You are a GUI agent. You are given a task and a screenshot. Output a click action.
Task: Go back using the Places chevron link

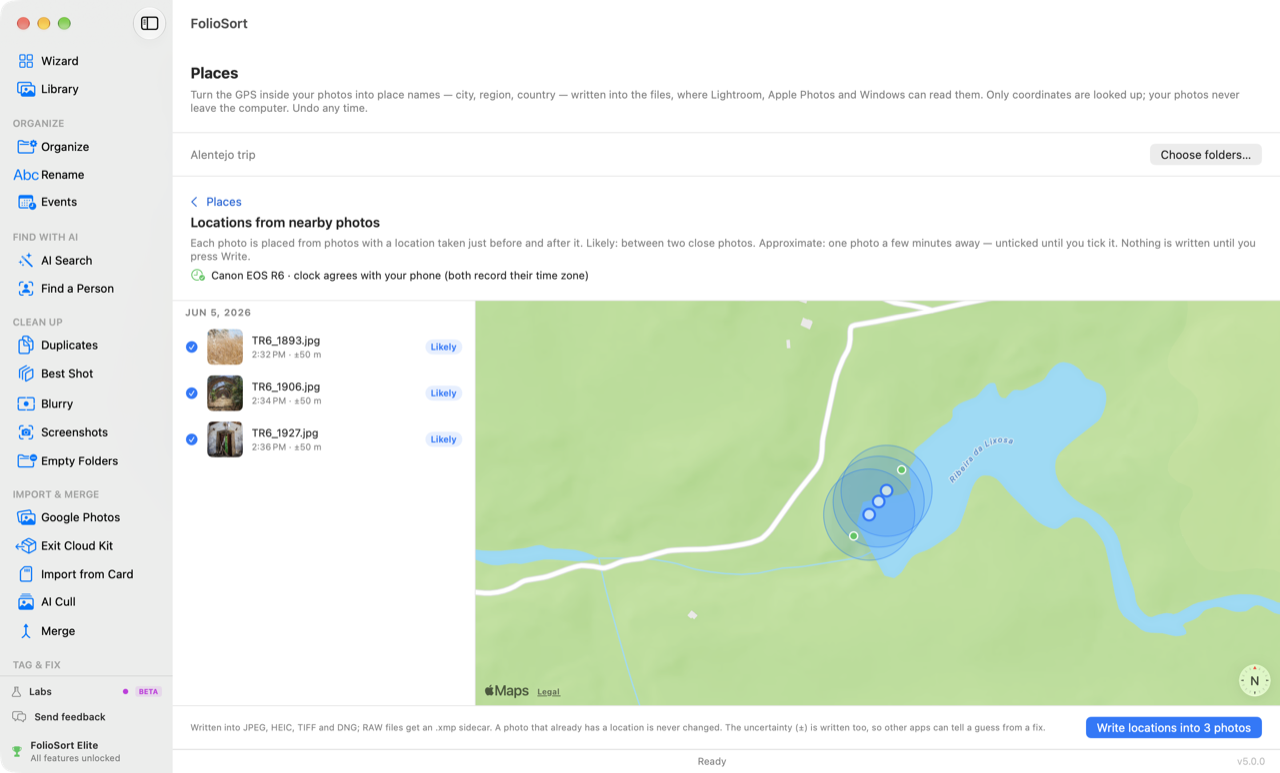pyautogui.click(x=216, y=202)
